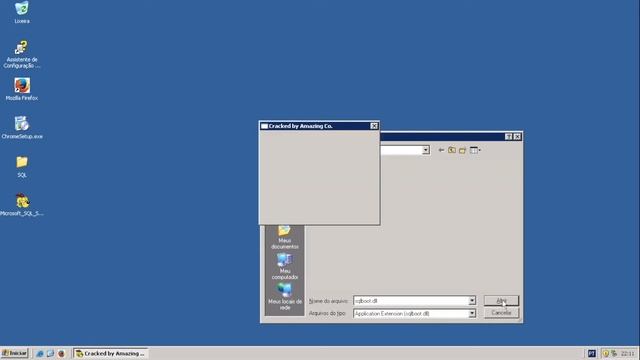
Task: Select the Assistente de Configuração desktop icon
Action: tap(22, 54)
